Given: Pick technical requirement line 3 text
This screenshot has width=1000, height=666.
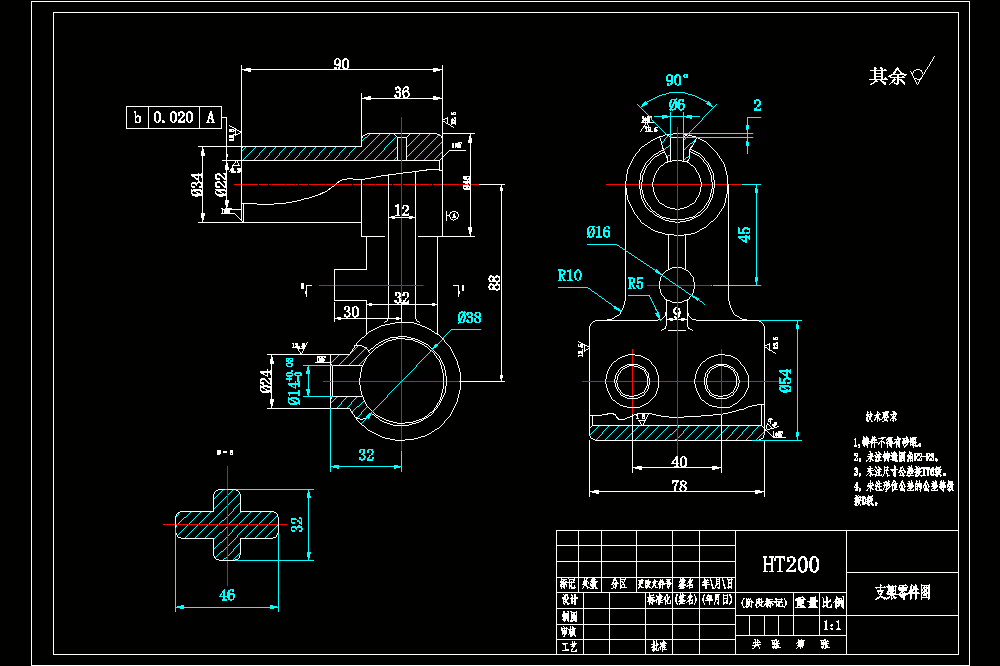Looking at the screenshot, I should click(x=901, y=472).
